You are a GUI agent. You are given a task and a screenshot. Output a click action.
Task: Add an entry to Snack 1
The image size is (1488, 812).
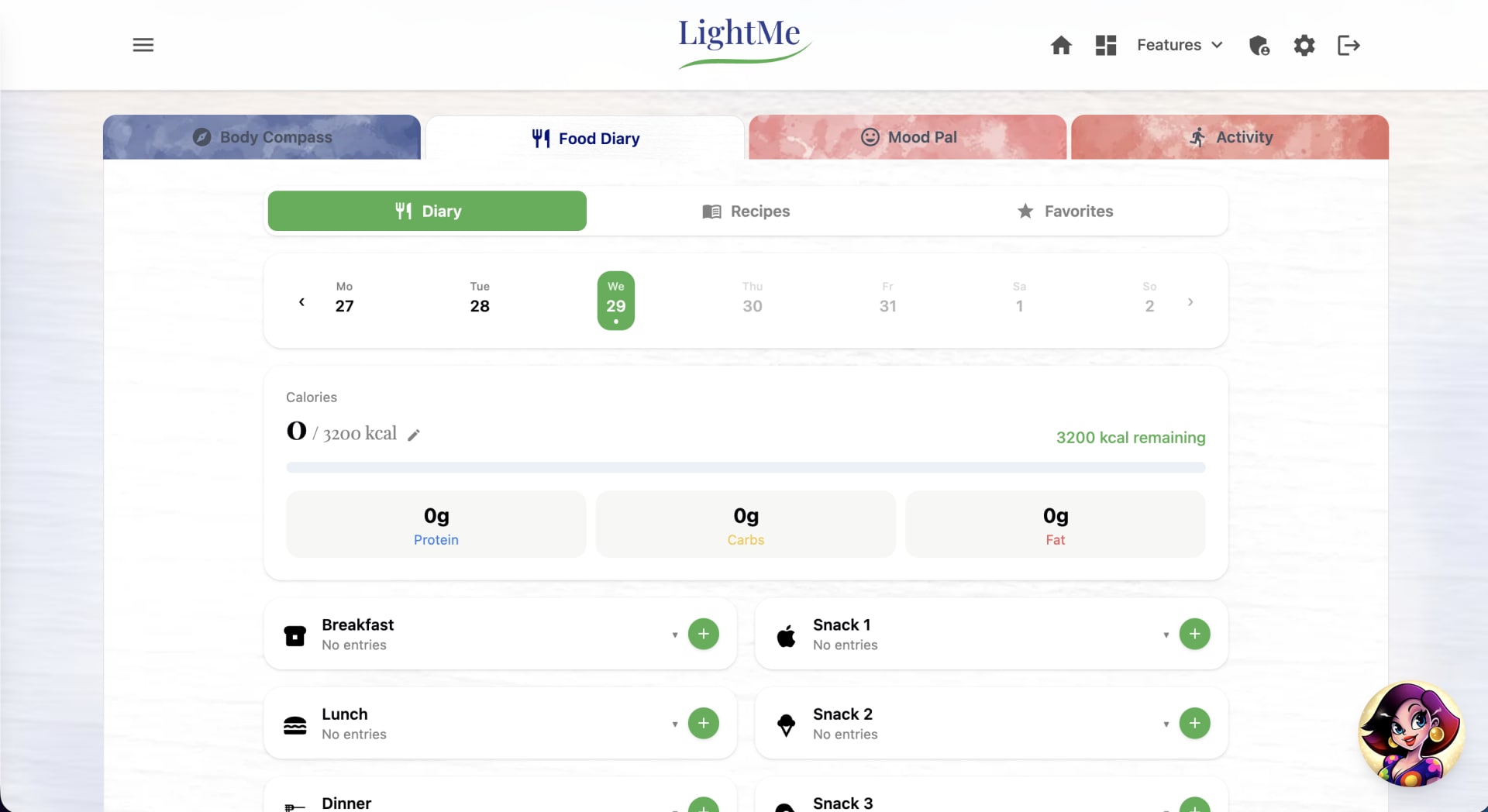pyautogui.click(x=1195, y=634)
